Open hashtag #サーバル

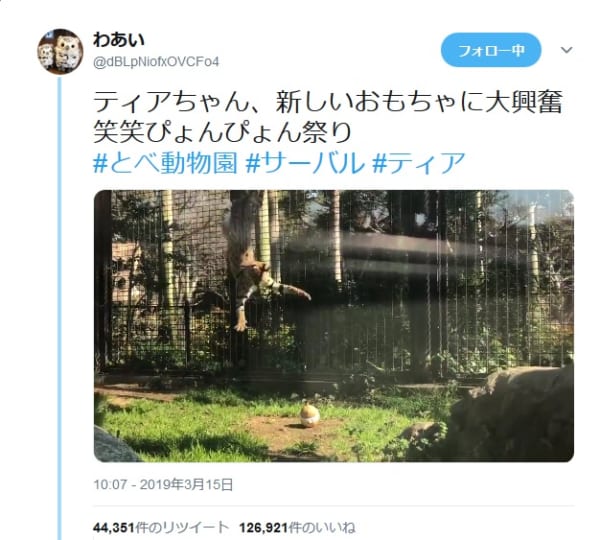[305, 163]
